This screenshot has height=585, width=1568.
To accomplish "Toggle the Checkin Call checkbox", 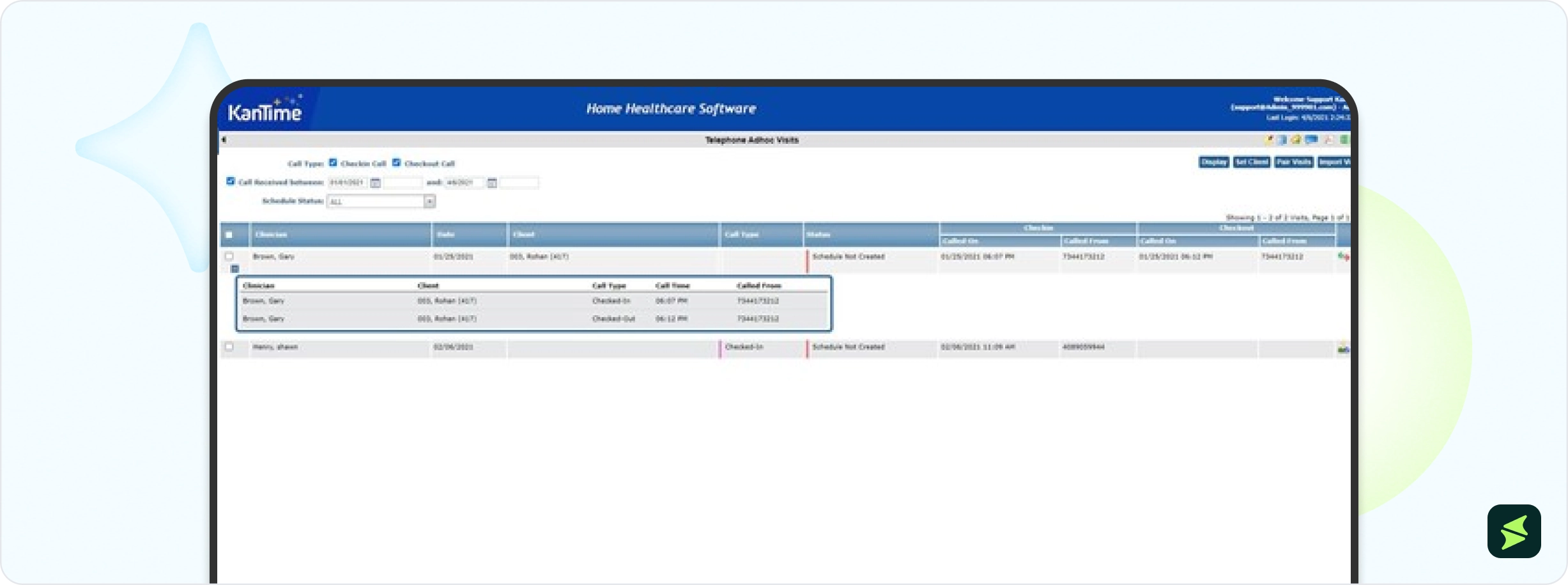I will 333,162.
